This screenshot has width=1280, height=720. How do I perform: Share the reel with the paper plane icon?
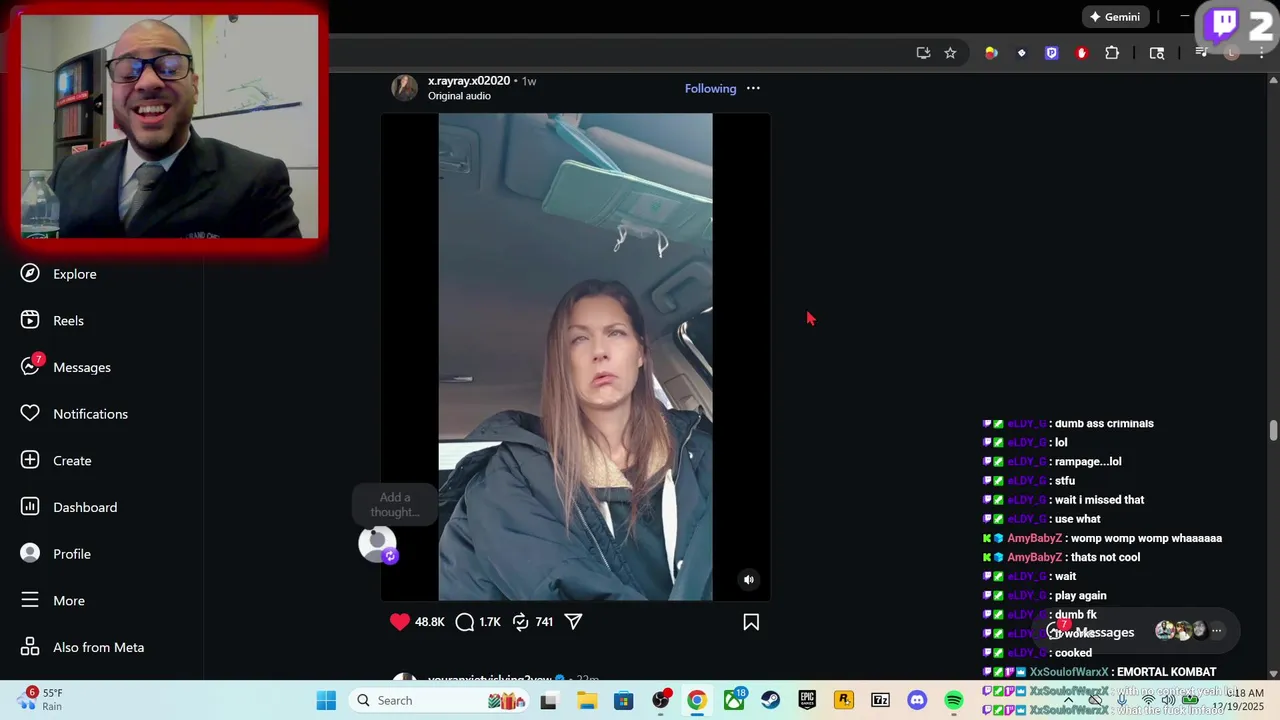[x=573, y=622]
